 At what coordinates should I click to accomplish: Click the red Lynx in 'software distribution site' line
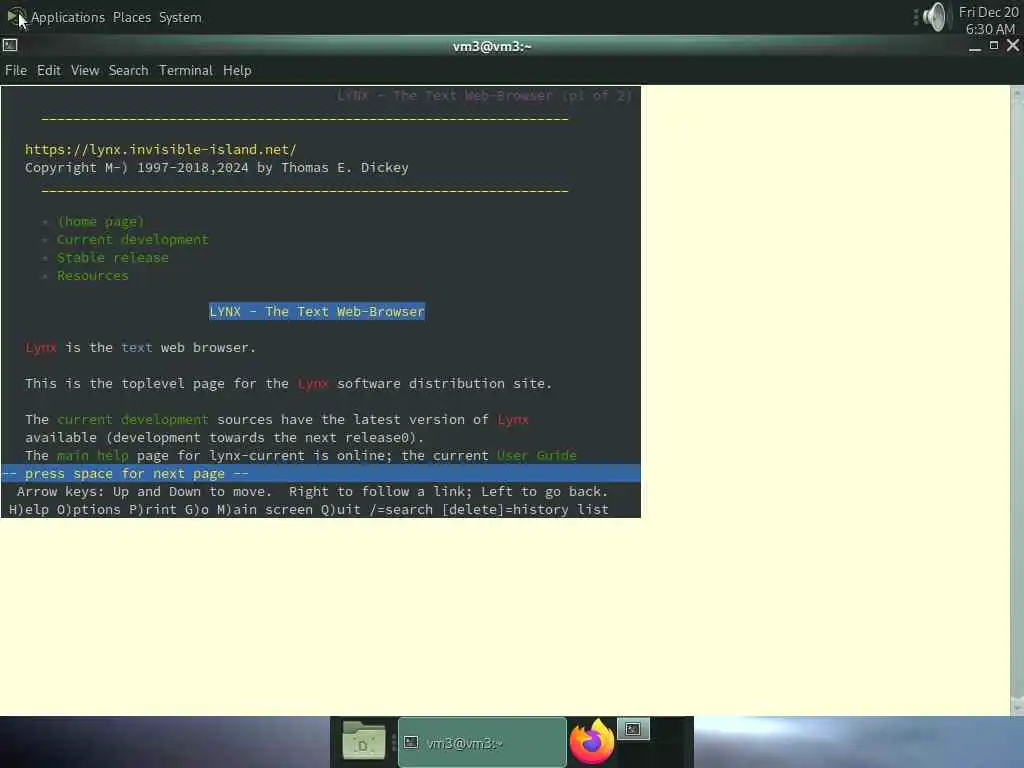pos(313,383)
